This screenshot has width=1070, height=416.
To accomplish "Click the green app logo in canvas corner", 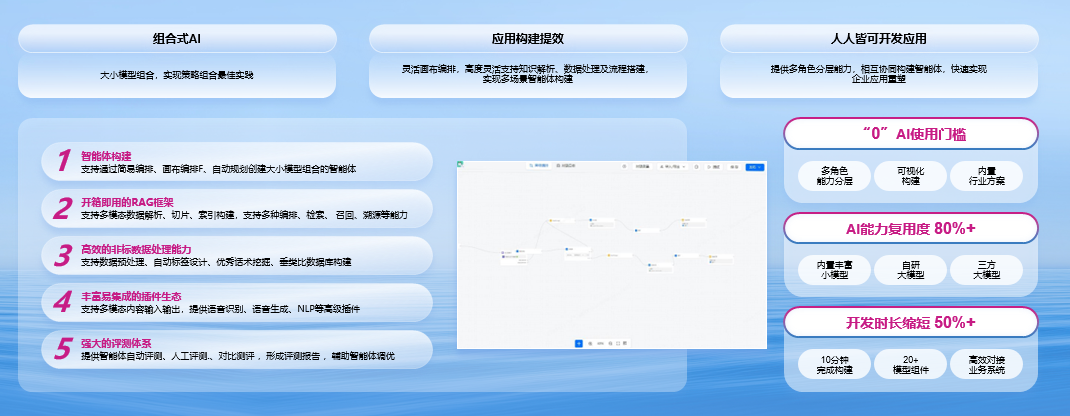I will click(x=461, y=166).
